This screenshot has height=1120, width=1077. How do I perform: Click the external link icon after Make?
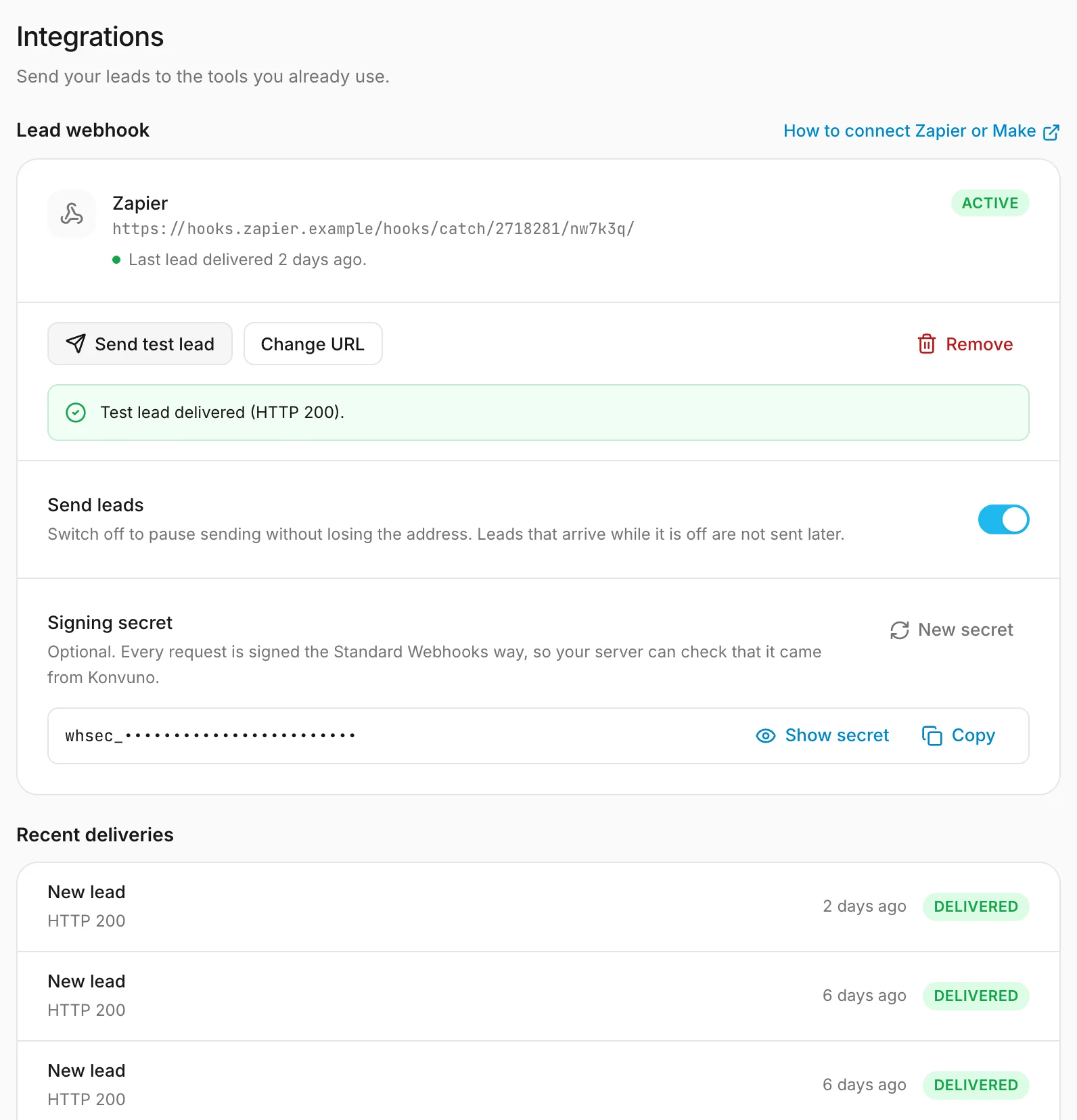1051,132
